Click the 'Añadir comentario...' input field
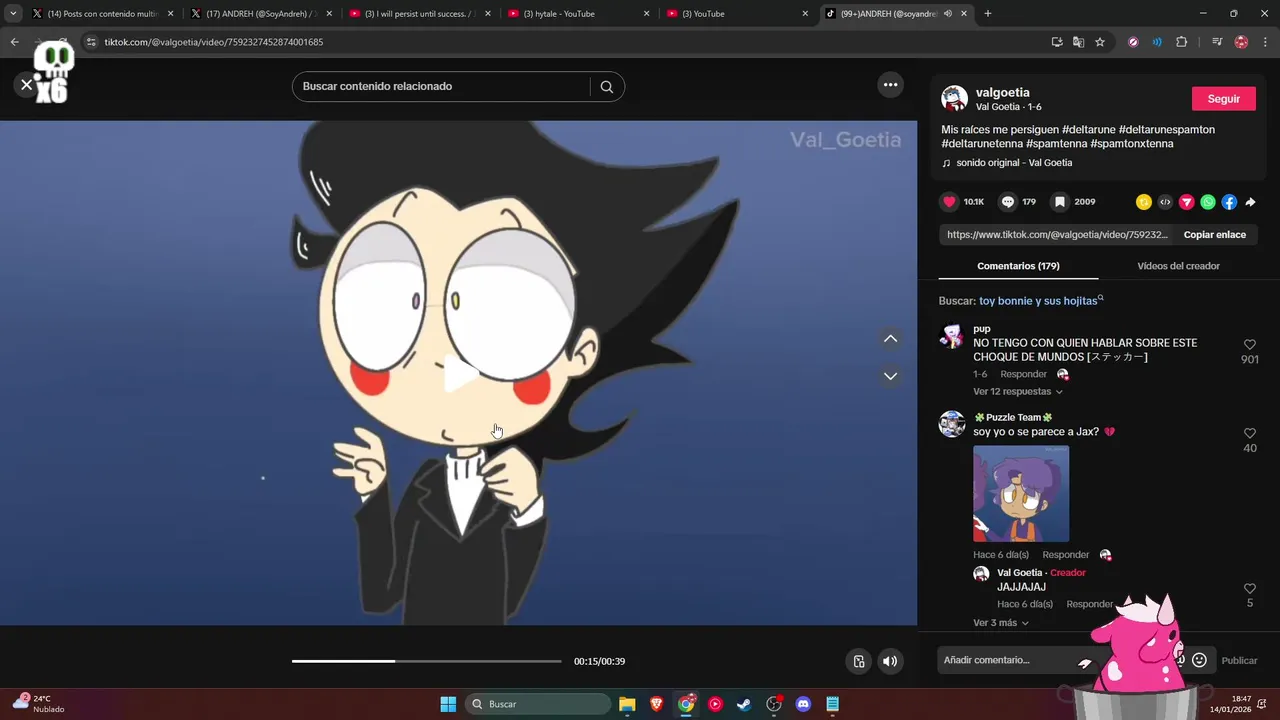 click(1020, 660)
